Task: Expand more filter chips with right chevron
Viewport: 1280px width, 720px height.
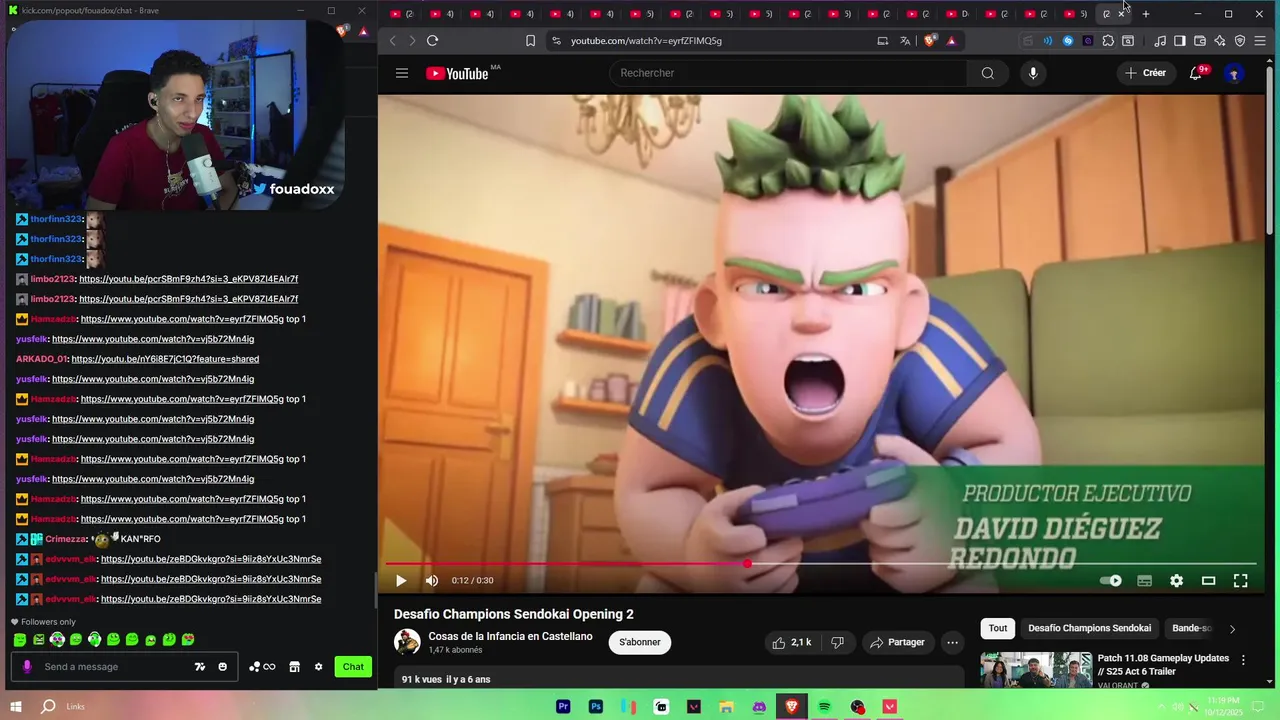Action: pos(1232,629)
